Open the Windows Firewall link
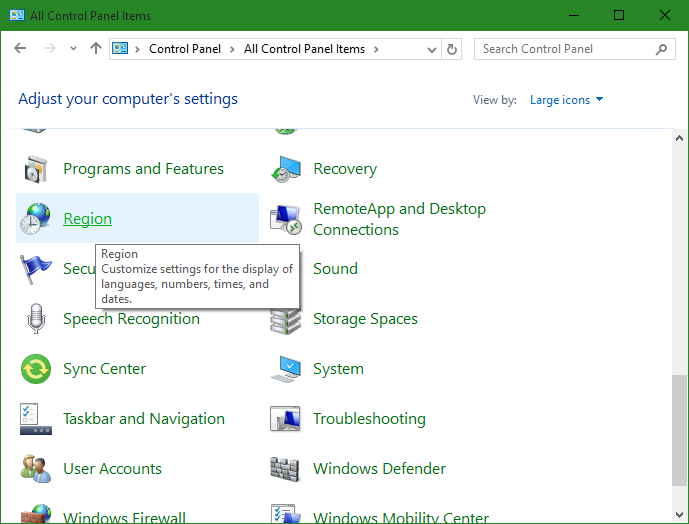The height and width of the screenshot is (524, 689). tap(124, 517)
